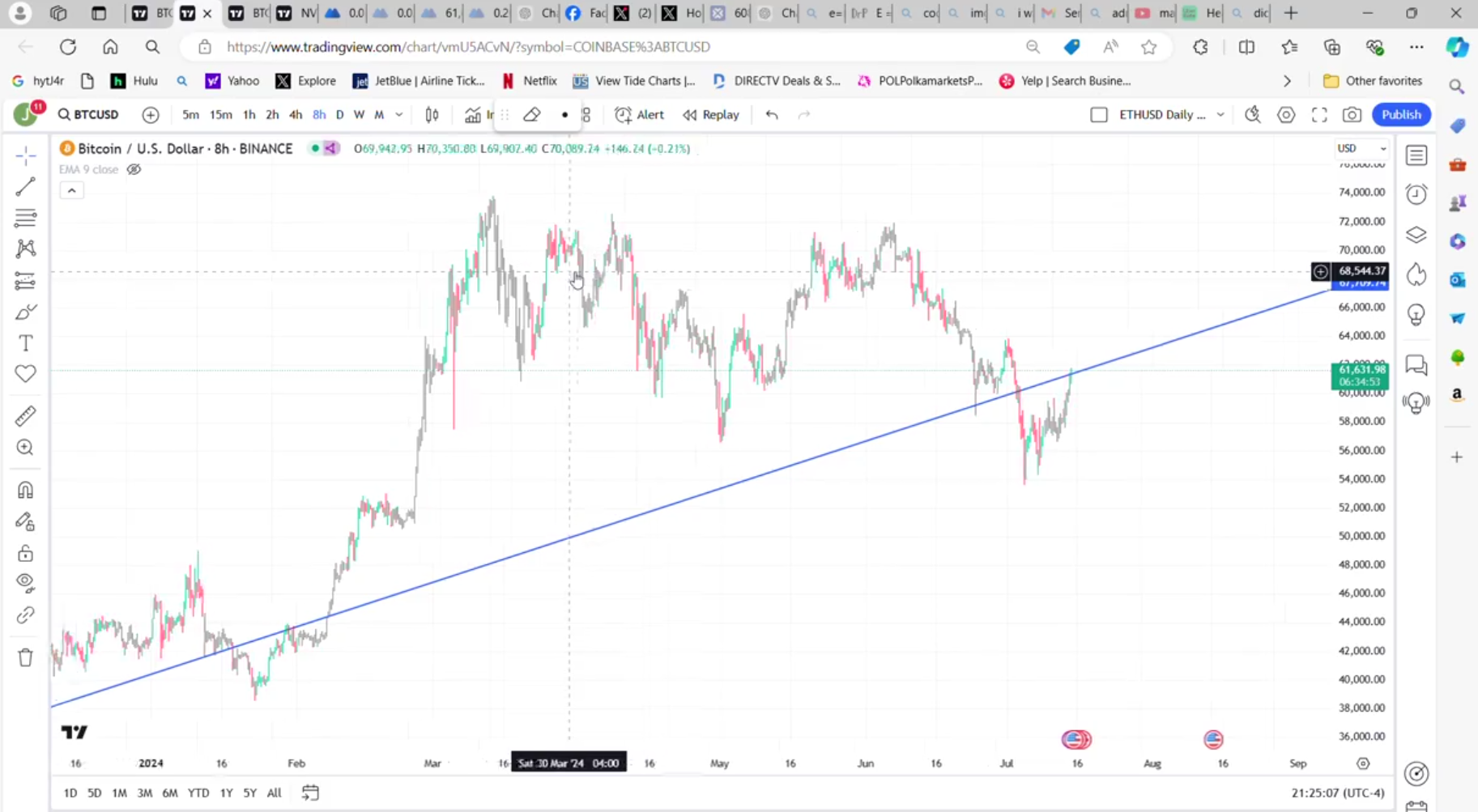Hide all drawings with eye icon
Screen dimensions: 1478x812
[25, 583]
